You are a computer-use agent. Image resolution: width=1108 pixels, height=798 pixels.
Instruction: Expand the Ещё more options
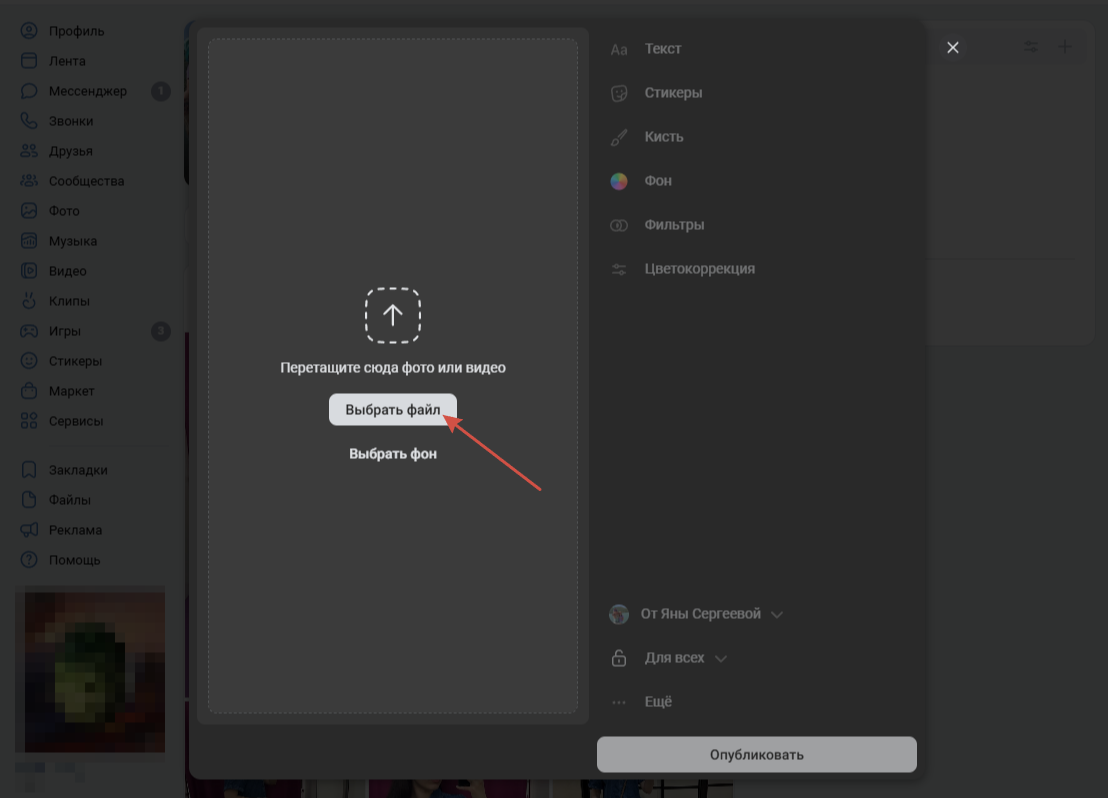[641, 702]
